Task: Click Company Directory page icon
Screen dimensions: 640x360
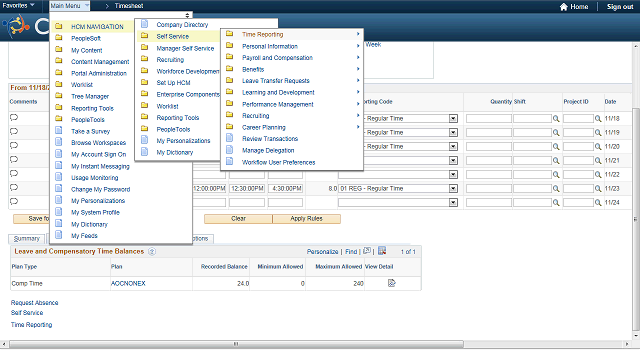Action: point(144,24)
